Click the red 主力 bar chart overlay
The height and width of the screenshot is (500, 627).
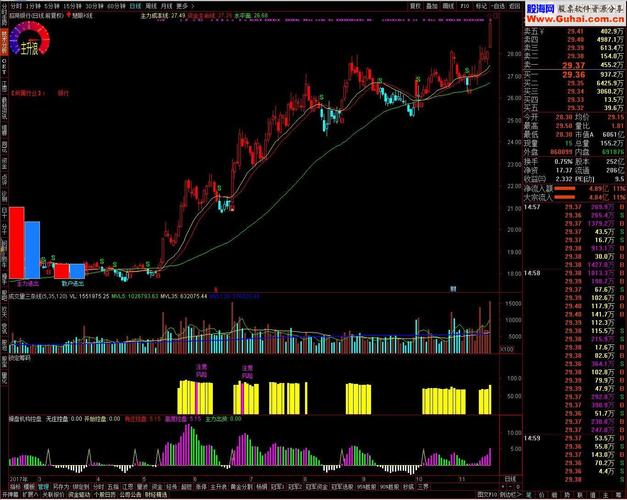(x=17, y=242)
